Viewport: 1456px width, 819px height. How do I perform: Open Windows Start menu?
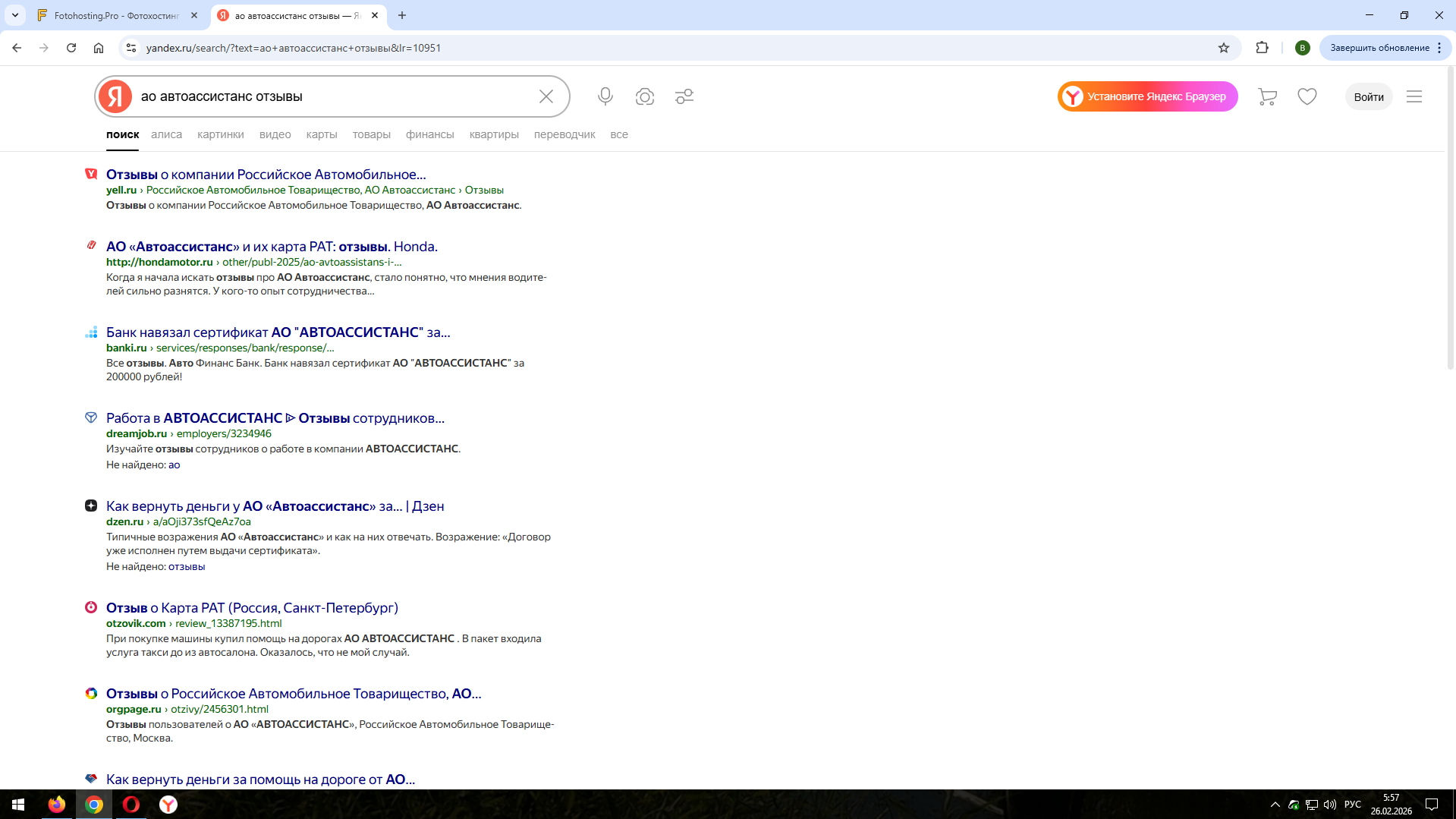pyautogui.click(x=18, y=805)
